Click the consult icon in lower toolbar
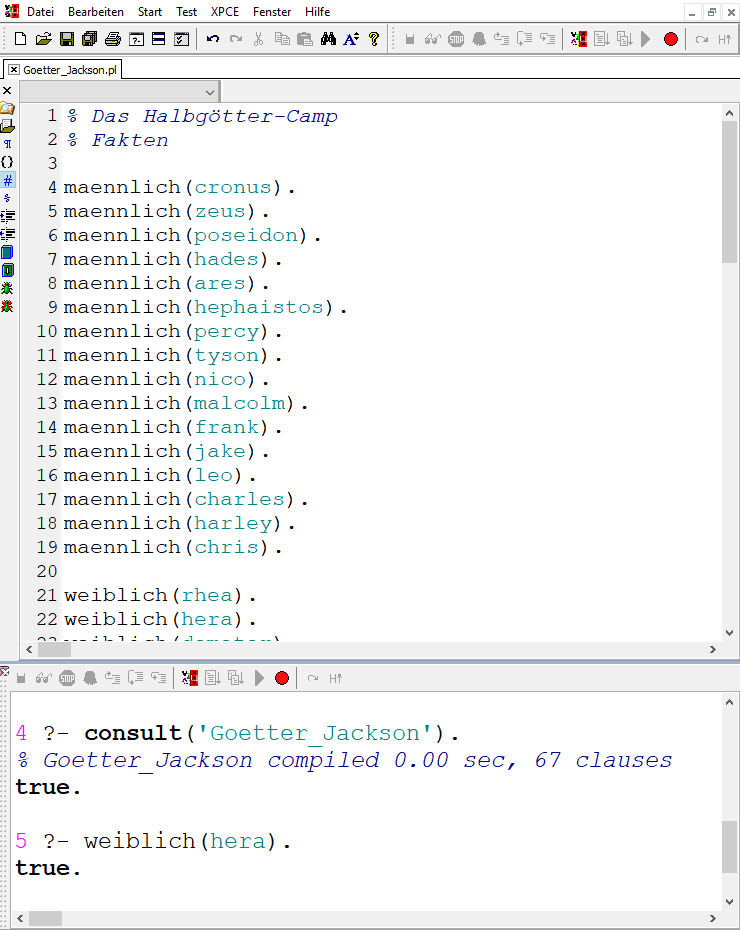 190,678
